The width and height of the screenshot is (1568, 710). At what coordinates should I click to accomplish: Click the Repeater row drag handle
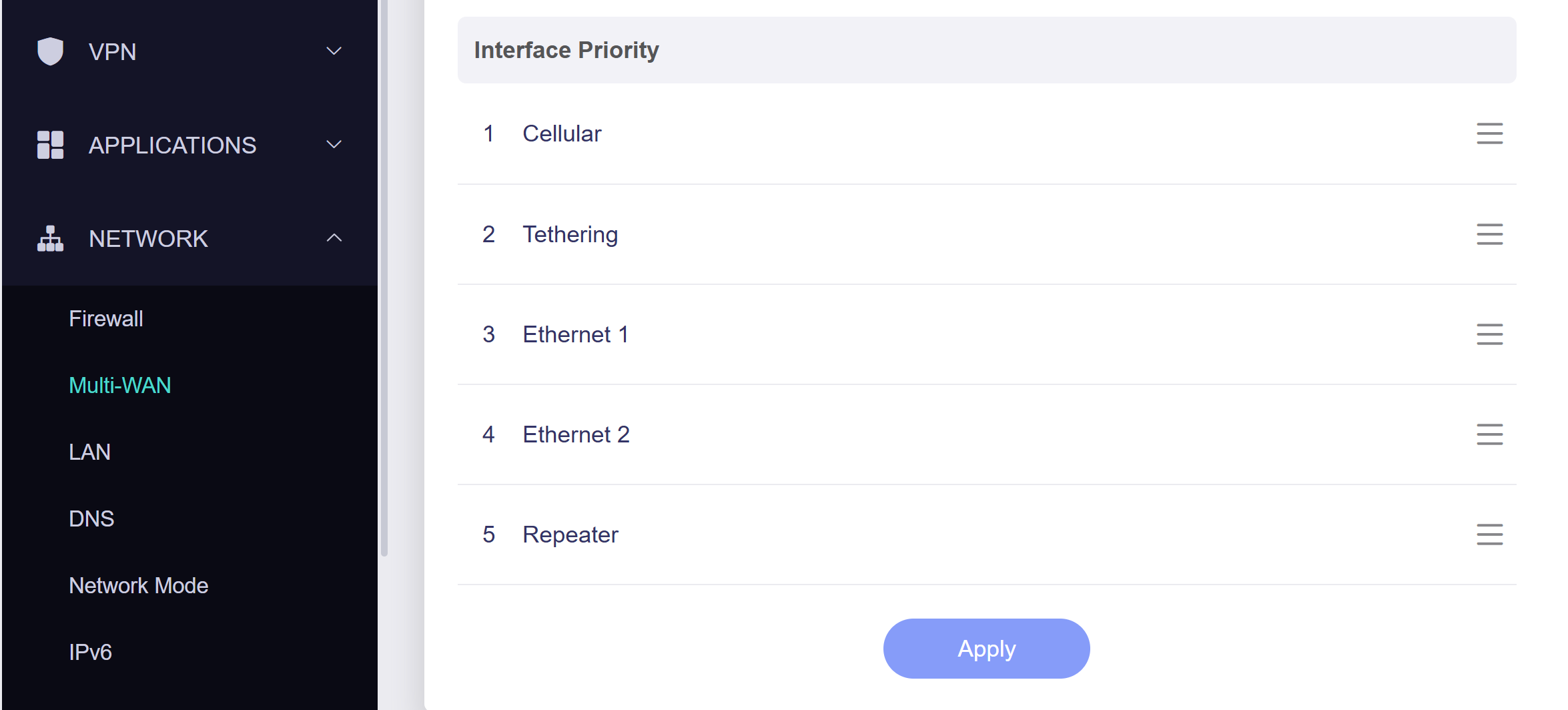point(1489,535)
